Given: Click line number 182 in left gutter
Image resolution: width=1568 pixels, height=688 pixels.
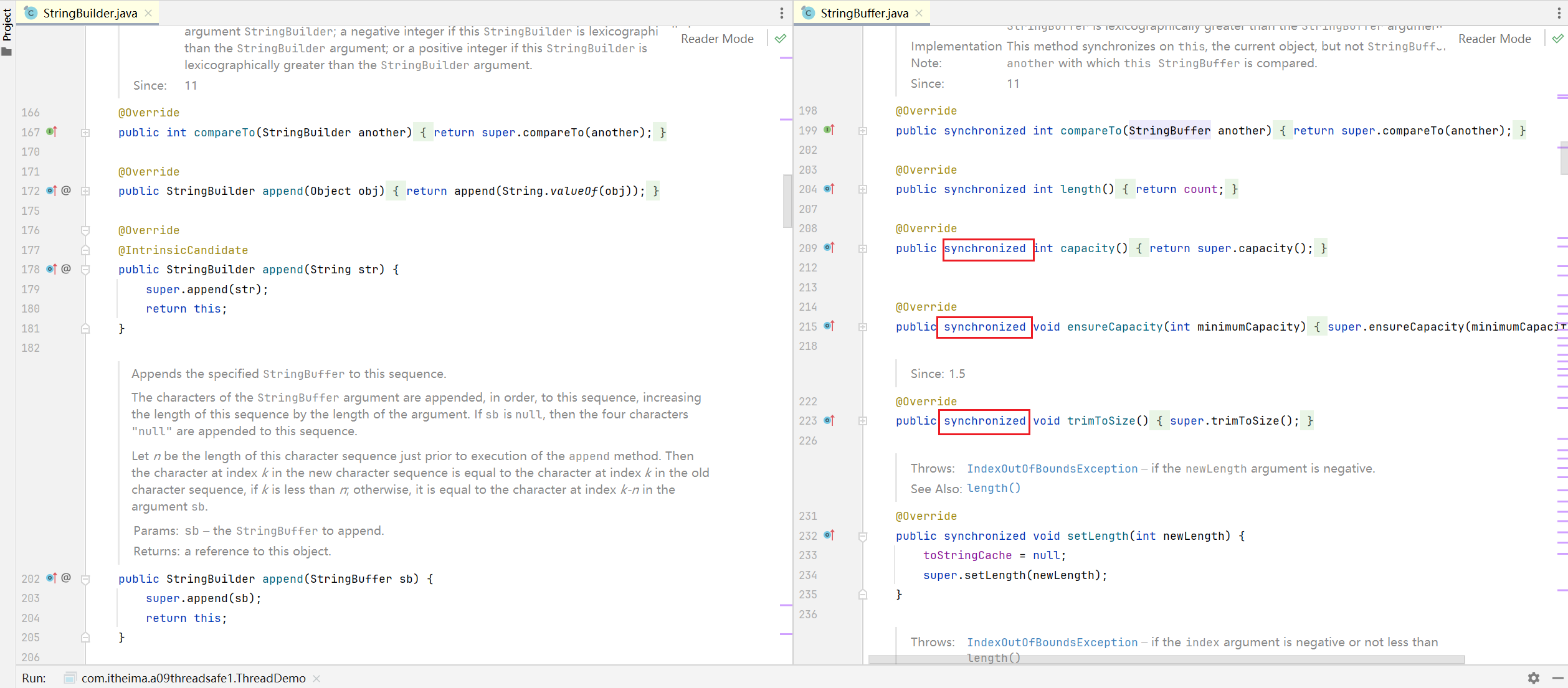Looking at the screenshot, I should click(x=31, y=348).
